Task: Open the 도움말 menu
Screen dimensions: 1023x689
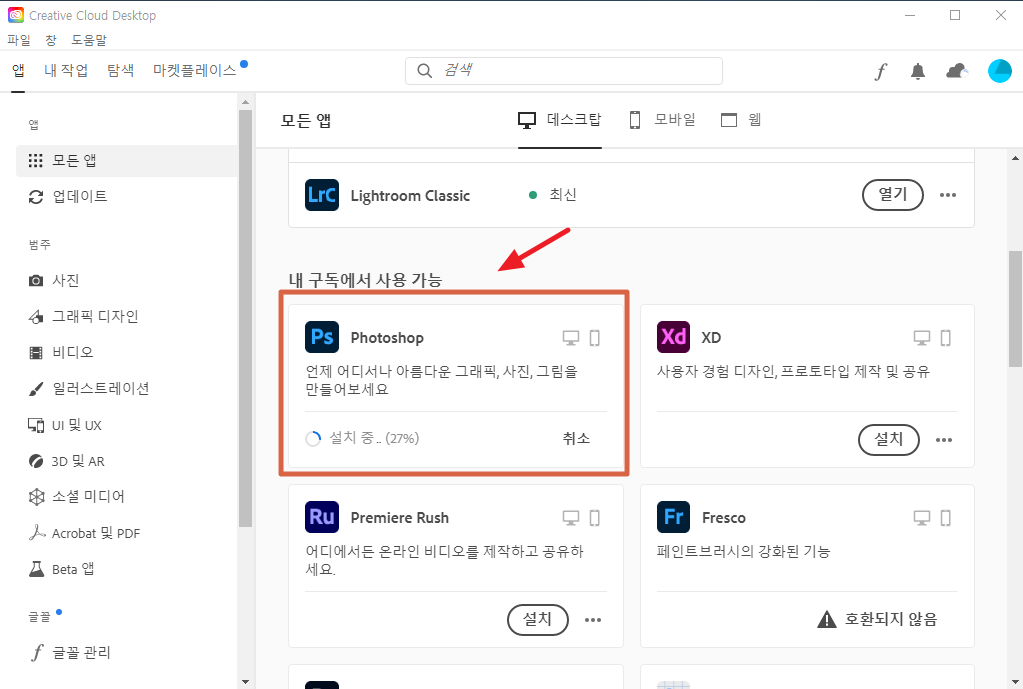Action: coord(89,40)
